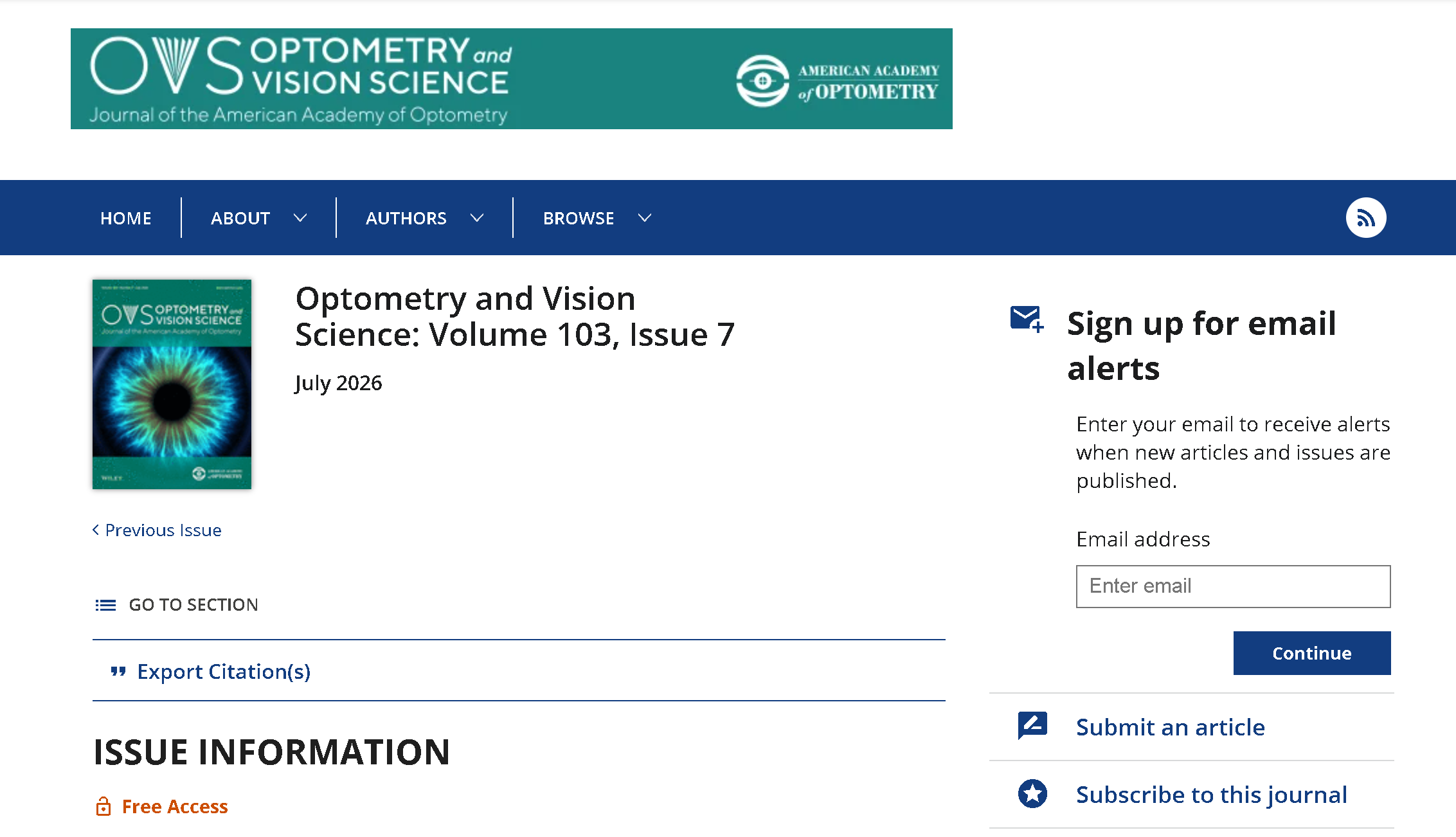Screen dimensions: 1456x837
Task: Open the Export Citation(s) link
Action: 224,672
